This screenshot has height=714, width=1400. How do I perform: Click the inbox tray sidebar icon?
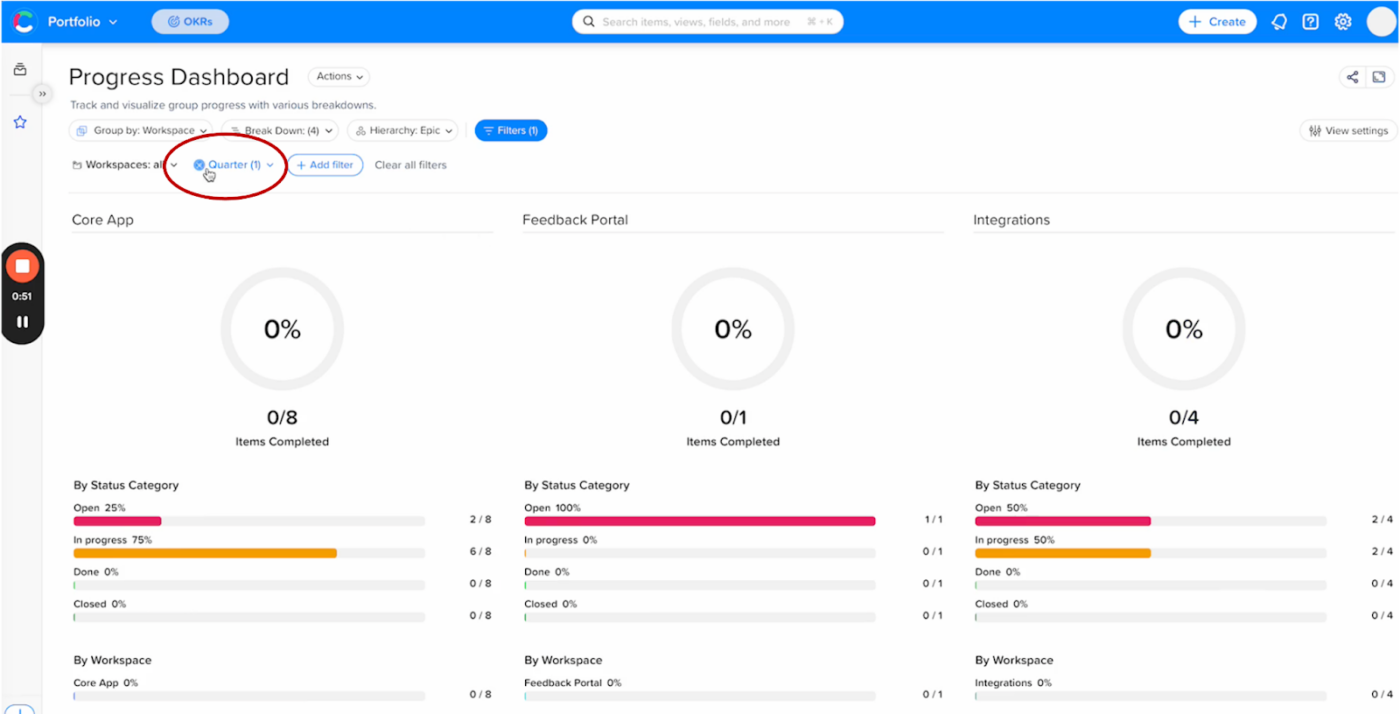click(x=20, y=70)
